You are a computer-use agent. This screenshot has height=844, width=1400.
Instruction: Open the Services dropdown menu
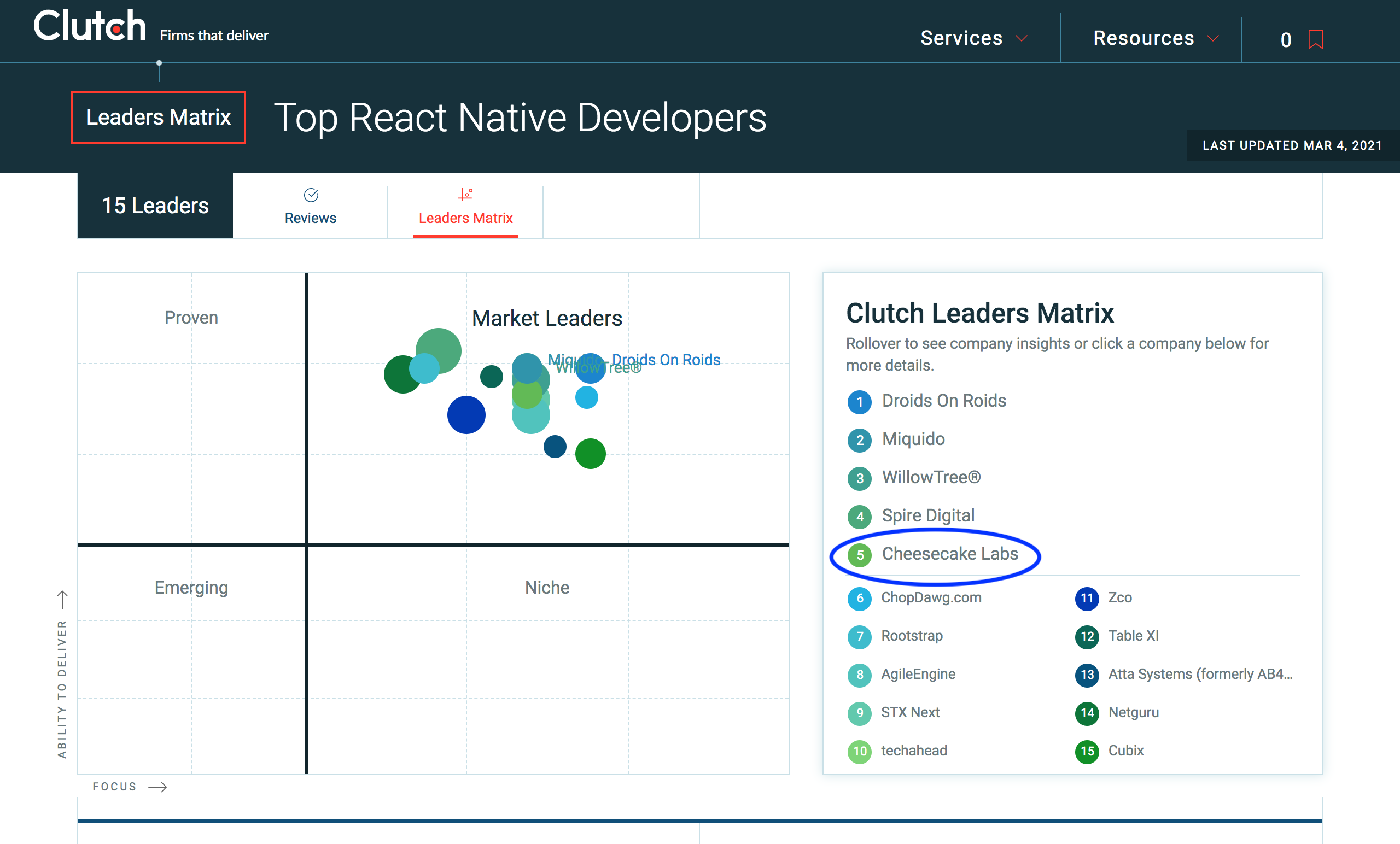pos(973,38)
